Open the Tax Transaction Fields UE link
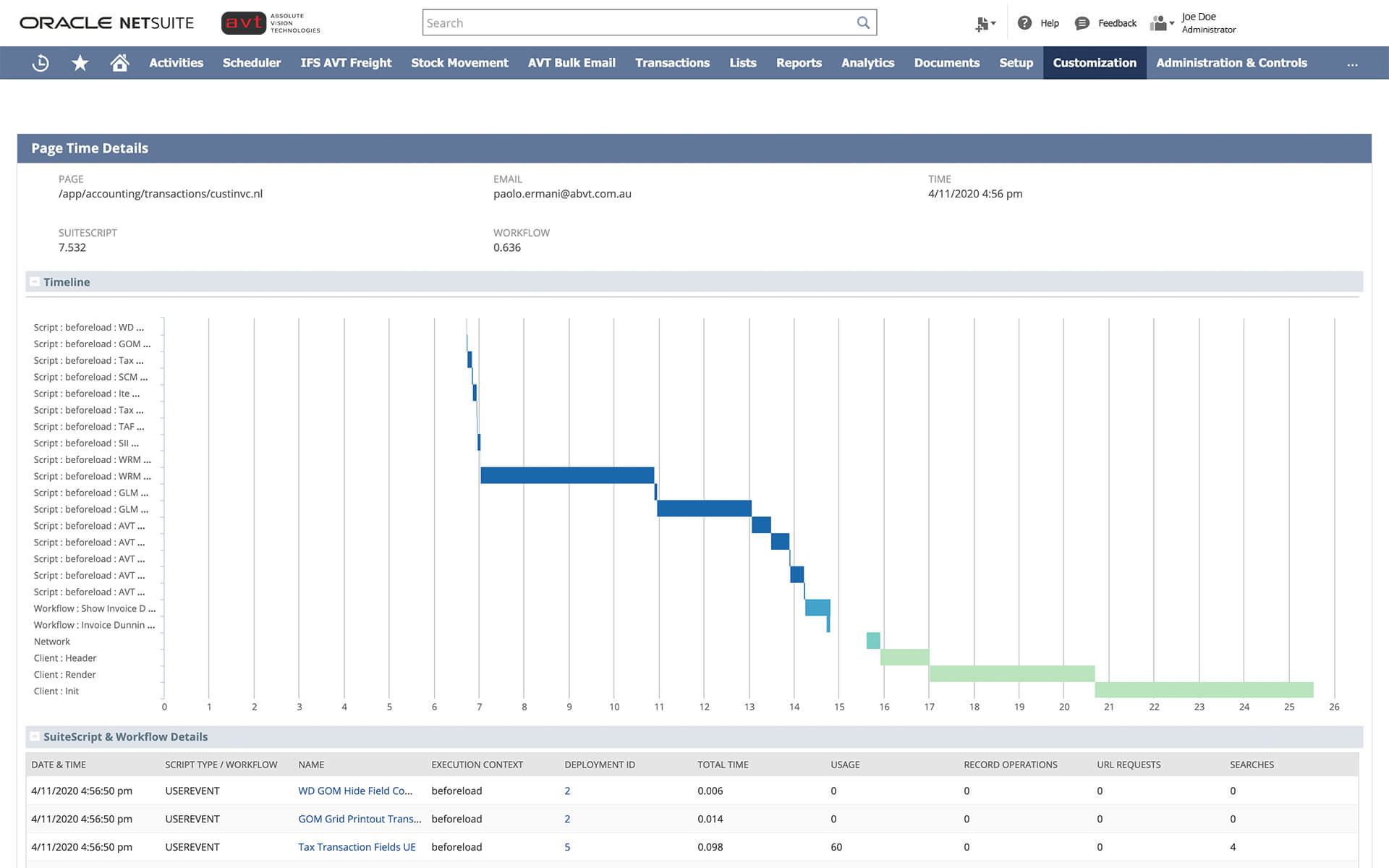The image size is (1389, 868). tap(357, 847)
